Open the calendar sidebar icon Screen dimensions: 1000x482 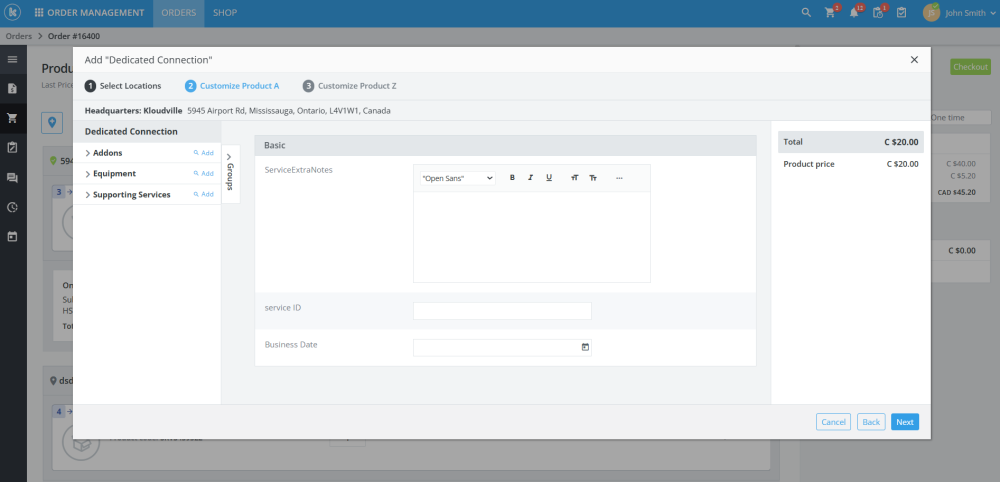(x=12, y=237)
